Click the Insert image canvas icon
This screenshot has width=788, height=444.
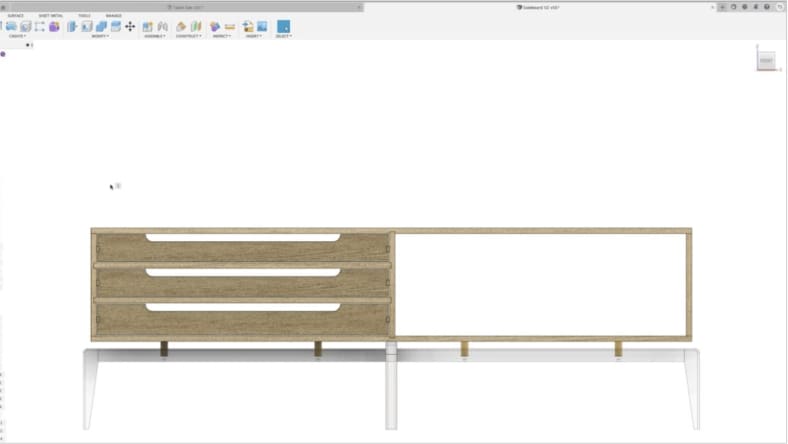(262, 27)
